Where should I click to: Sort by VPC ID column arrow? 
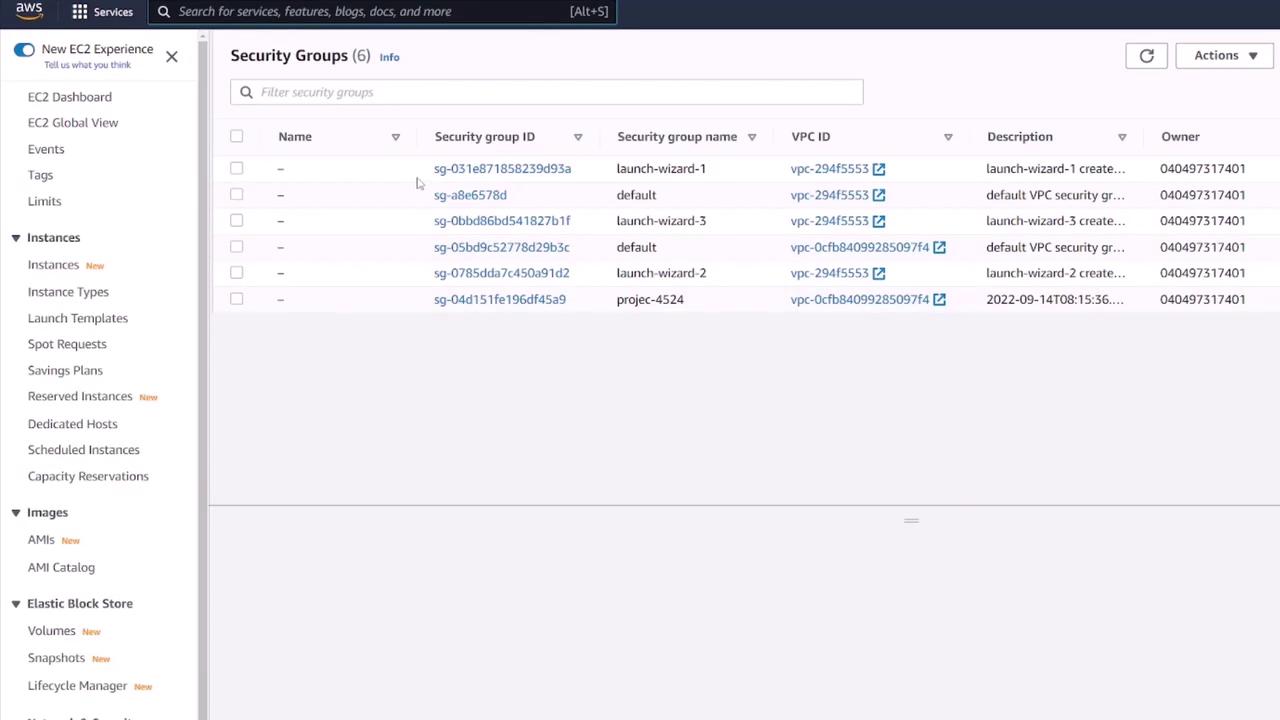(x=948, y=137)
